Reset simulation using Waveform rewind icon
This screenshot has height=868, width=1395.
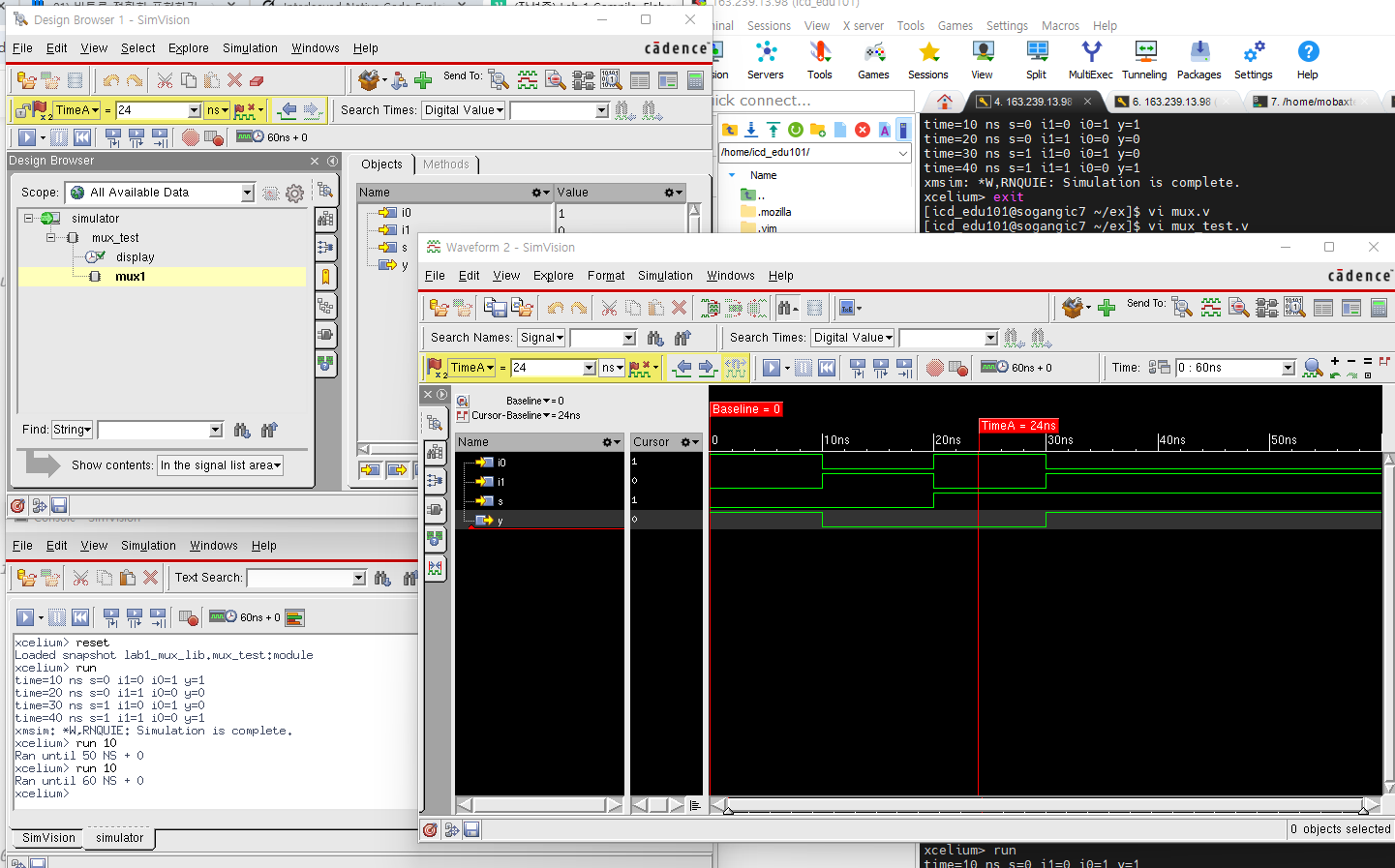[827, 368]
